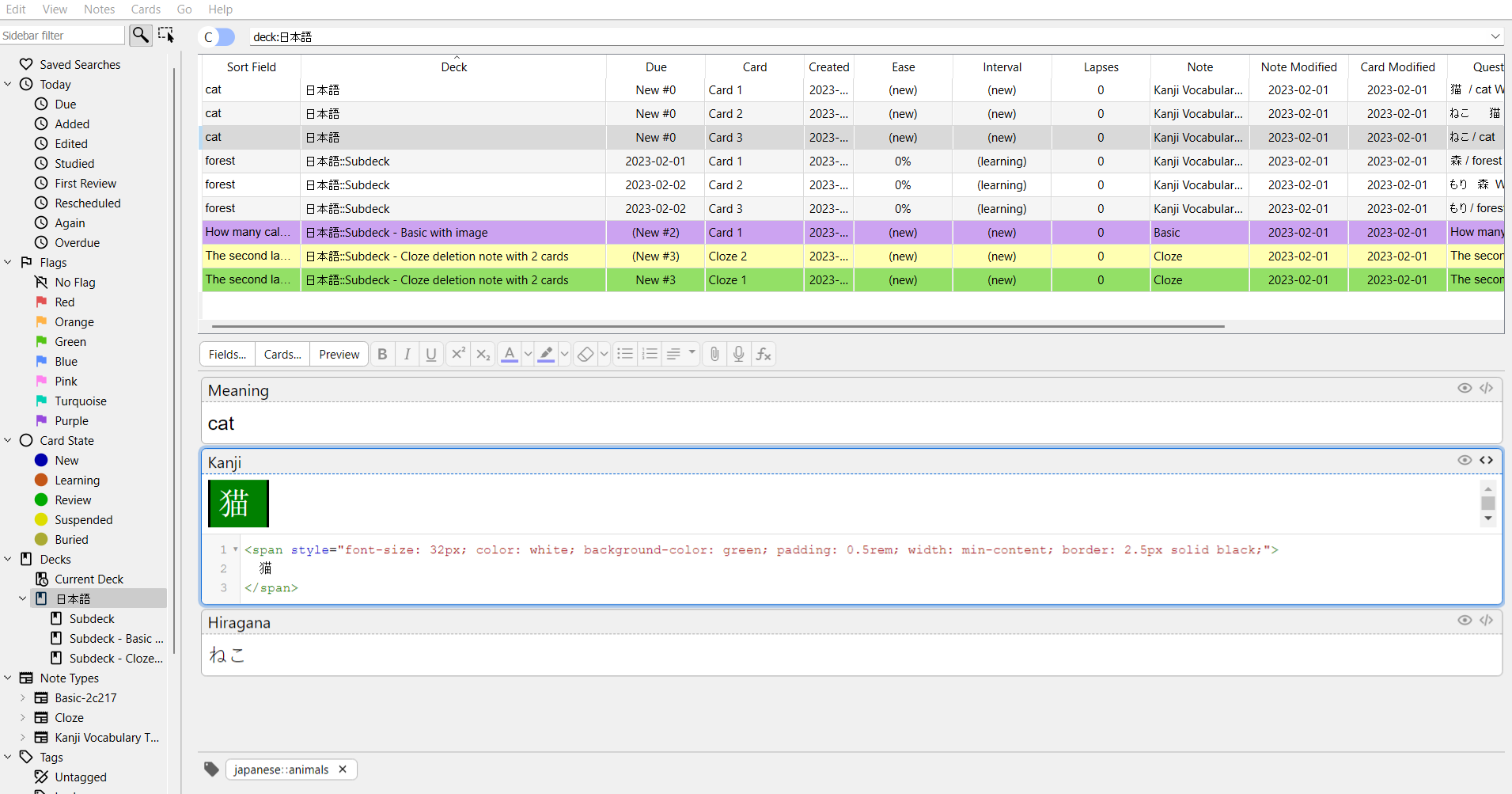
Task: Toggle sticky eye icon for Meaning field
Action: point(1465,388)
